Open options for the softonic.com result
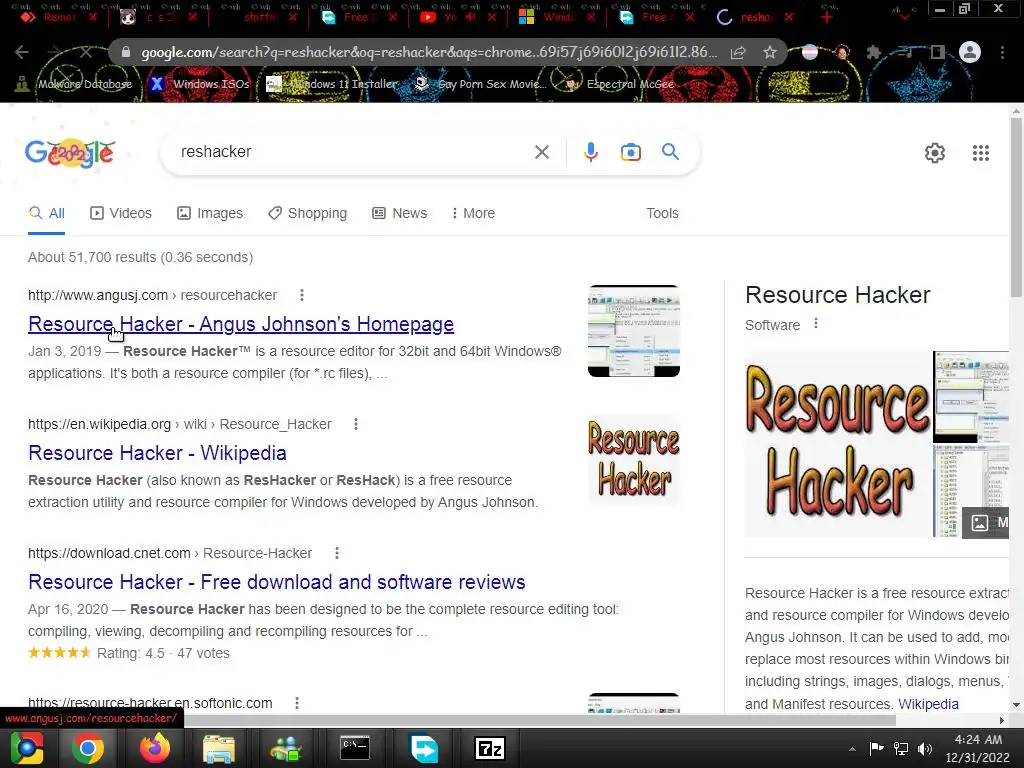The width and height of the screenshot is (1024, 768). pyautogui.click(x=297, y=703)
